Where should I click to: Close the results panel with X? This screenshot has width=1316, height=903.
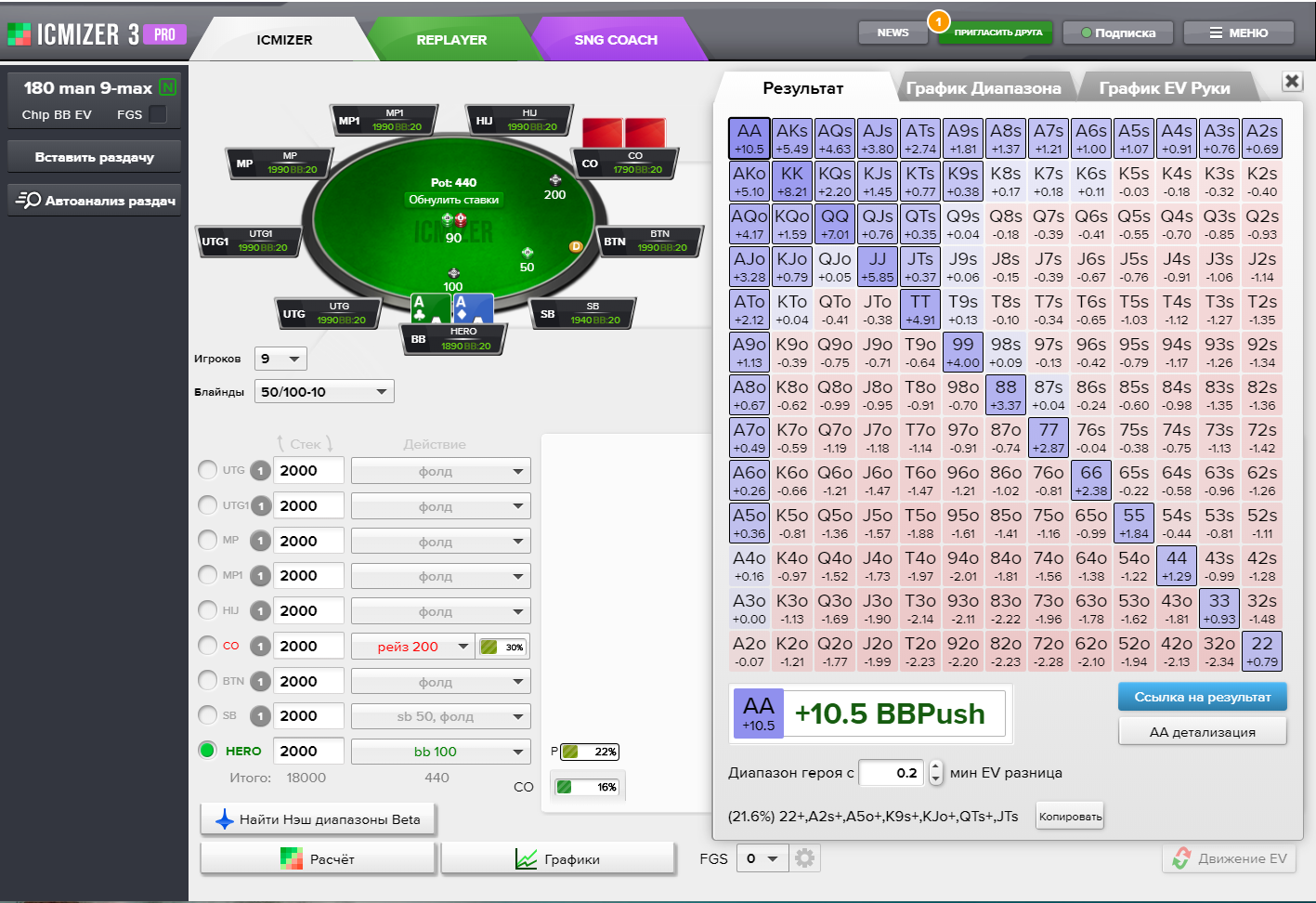click(x=1292, y=81)
